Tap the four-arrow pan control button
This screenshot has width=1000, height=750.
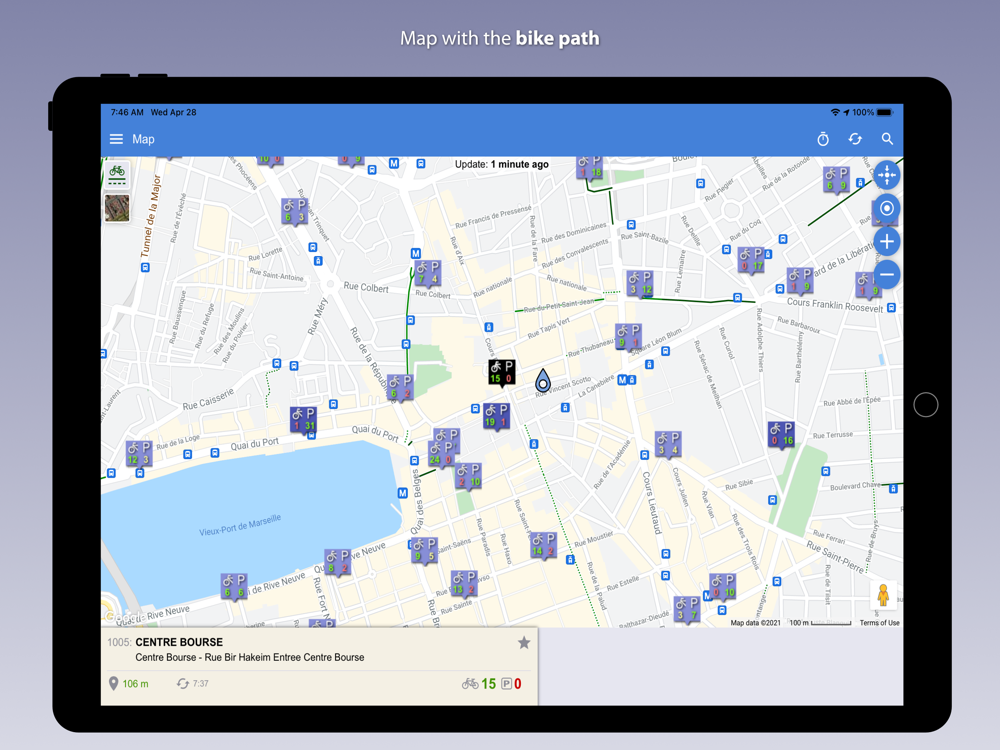(886, 175)
